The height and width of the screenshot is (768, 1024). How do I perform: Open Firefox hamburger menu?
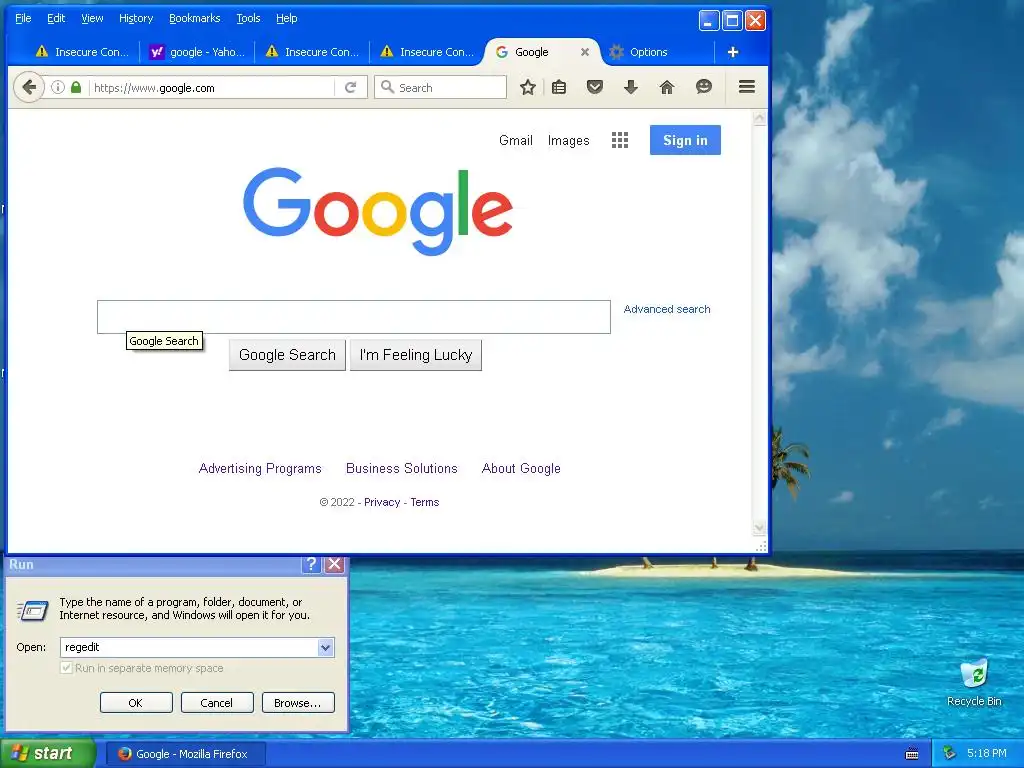coord(746,87)
